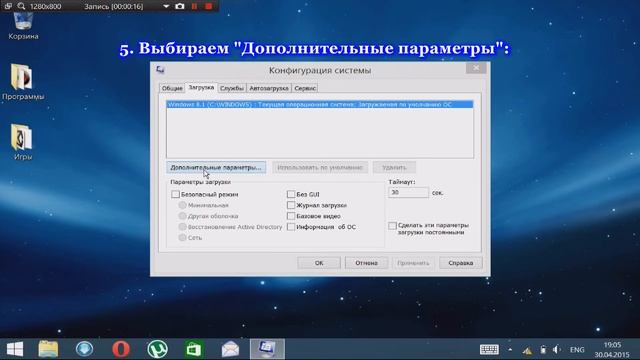
Task: Check the Без GUI checkbox
Action: click(x=291, y=194)
